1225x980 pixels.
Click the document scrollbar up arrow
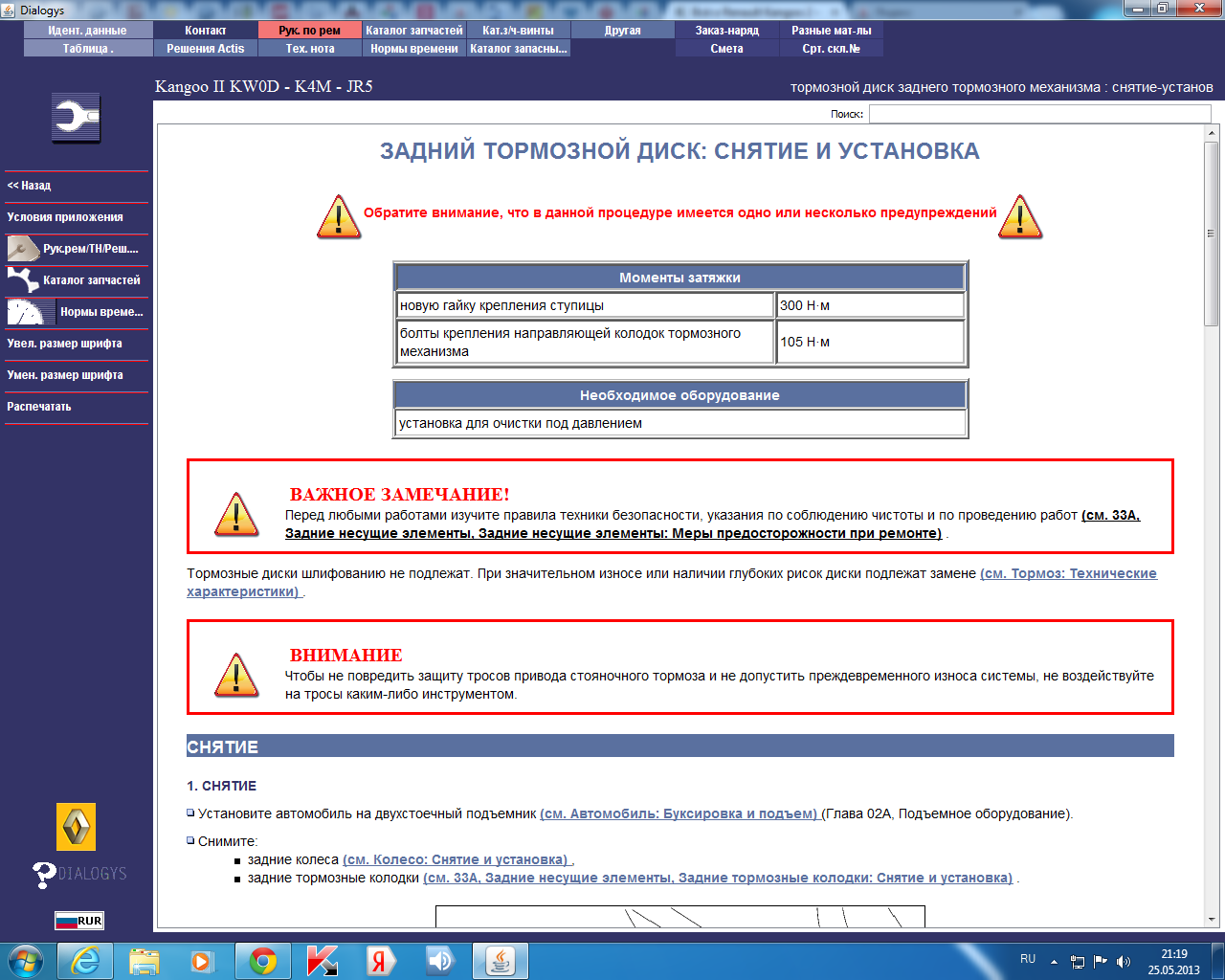pyautogui.click(x=1212, y=133)
